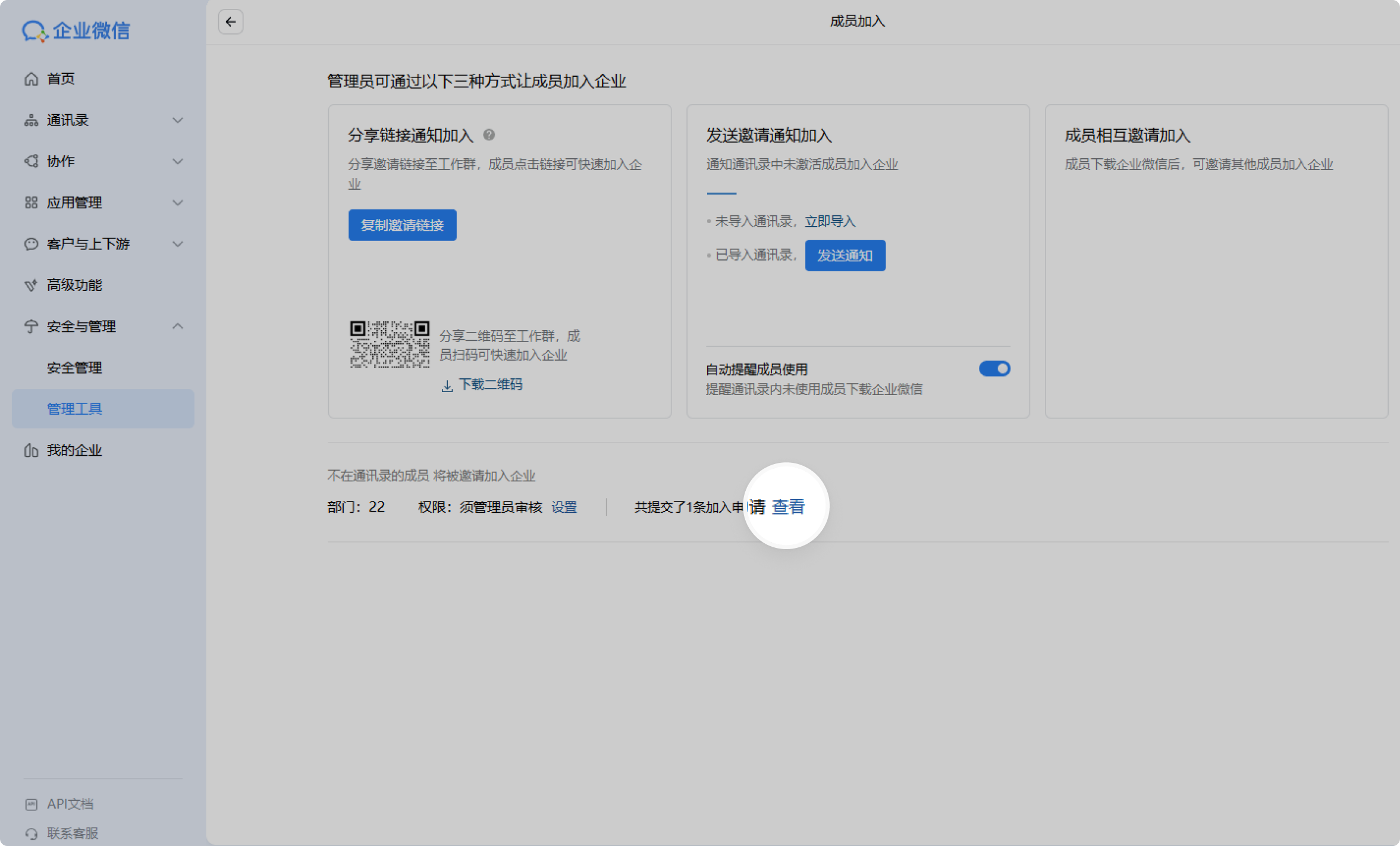This screenshot has height=846, width=1400.
Task: Click the invitation QR code image
Action: [x=390, y=344]
